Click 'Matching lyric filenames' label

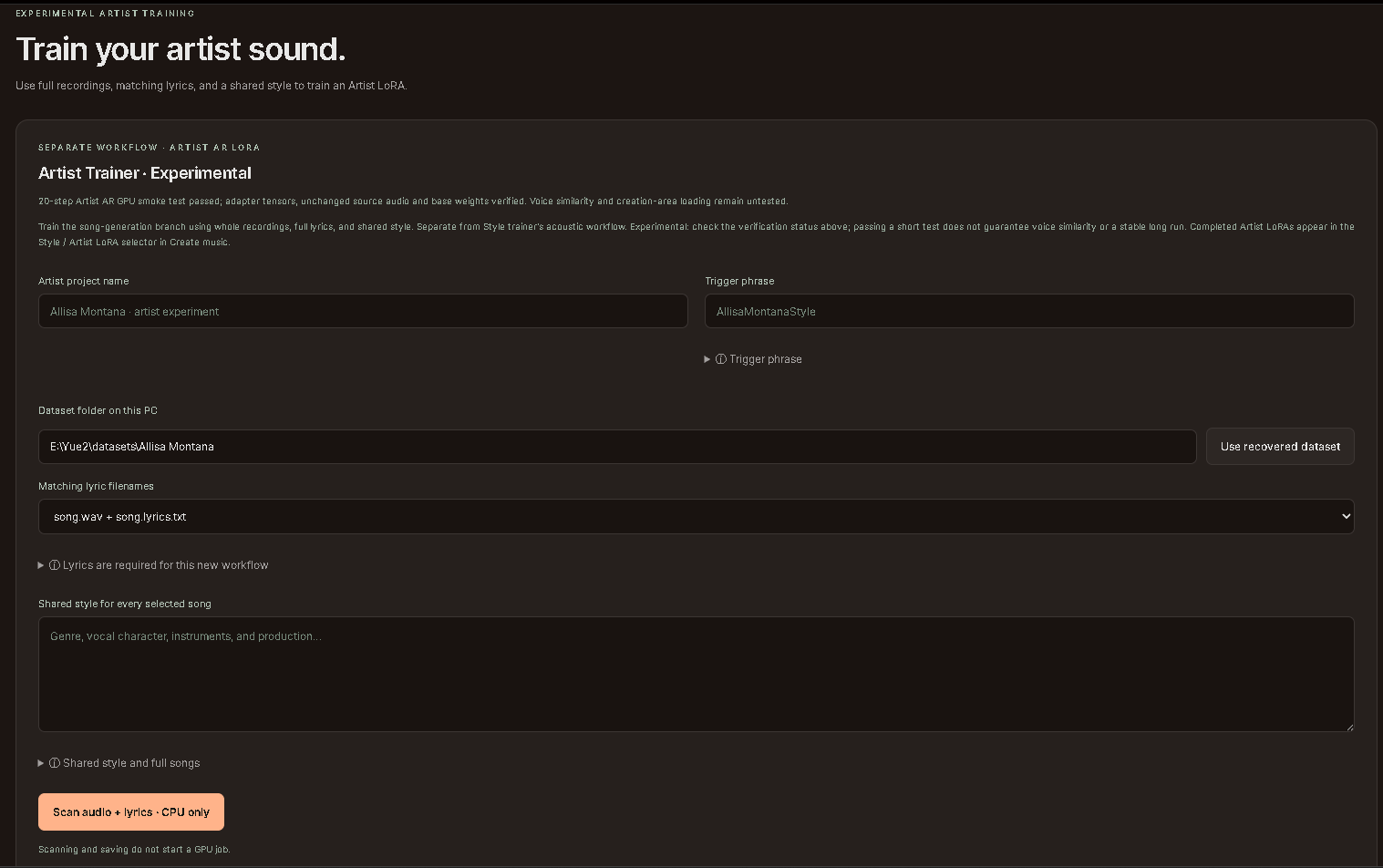coord(96,486)
